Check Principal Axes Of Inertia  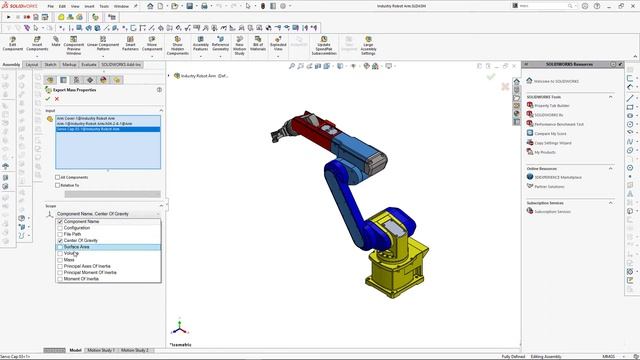pyautogui.click(x=60, y=266)
